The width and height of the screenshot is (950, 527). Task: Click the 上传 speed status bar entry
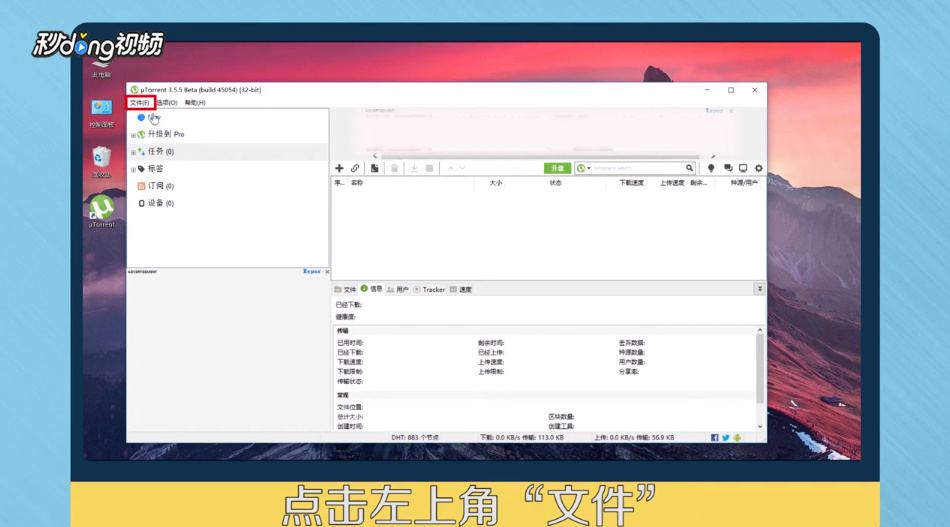tap(634, 437)
